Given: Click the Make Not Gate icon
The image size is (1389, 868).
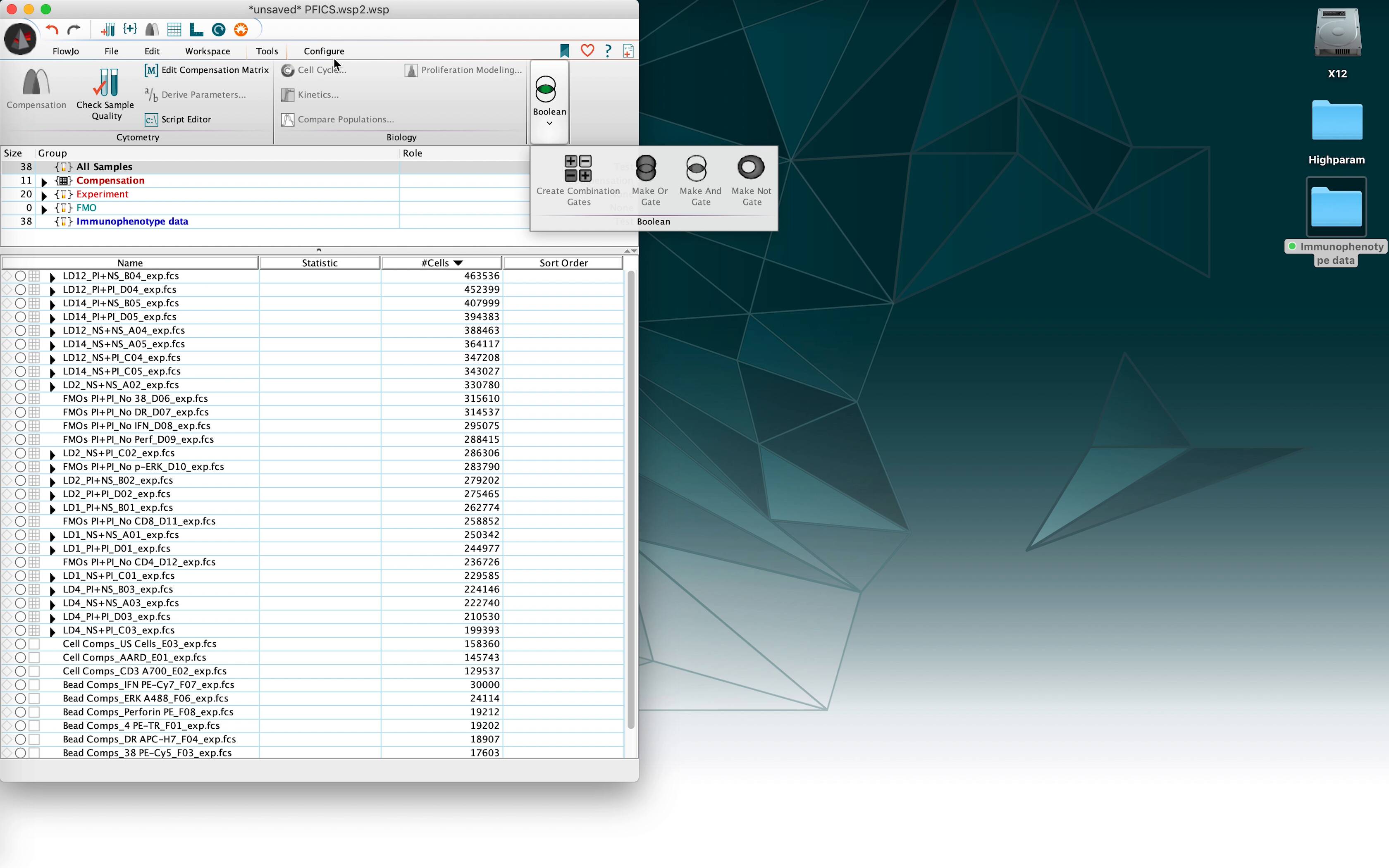Looking at the screenshot, I should [x=750, y=168].
